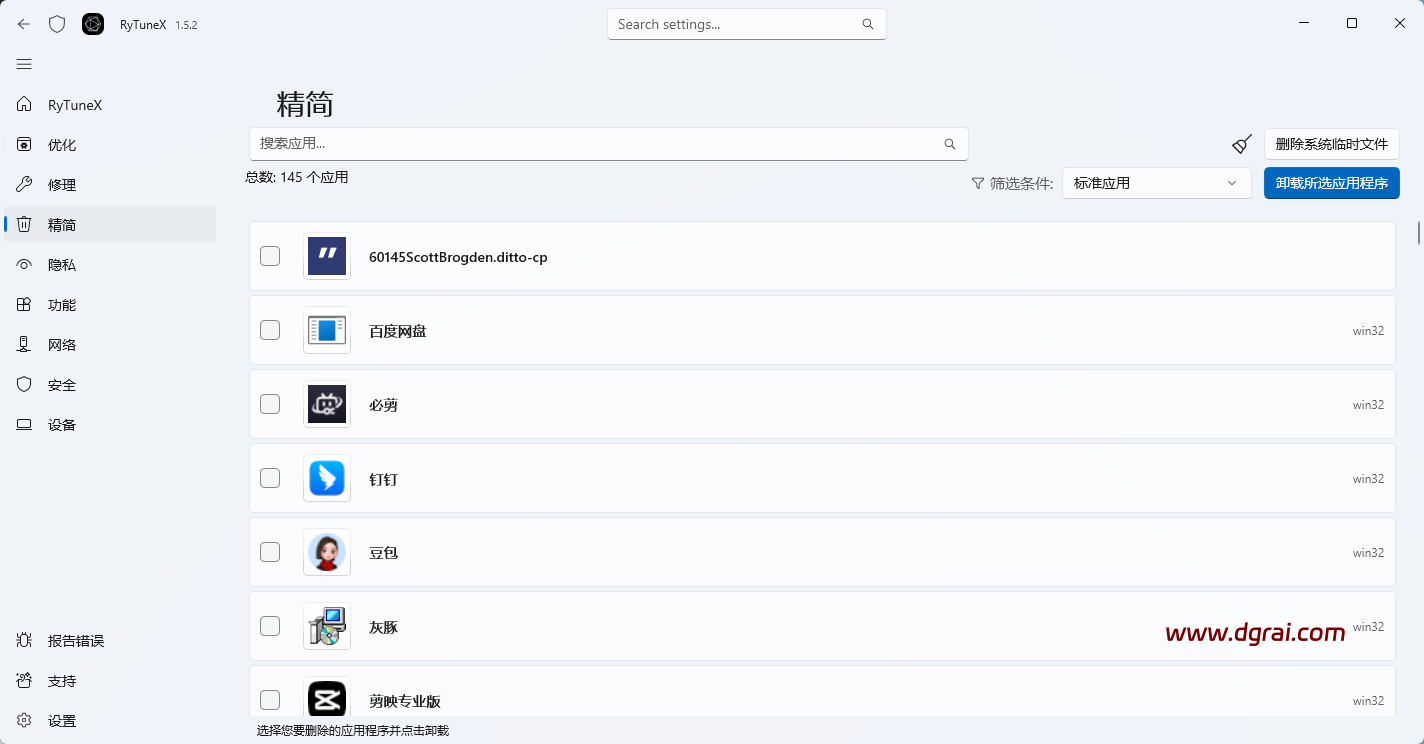
Task: Toggle the hamburger navigation menu
Action: [x=24, y=64]
